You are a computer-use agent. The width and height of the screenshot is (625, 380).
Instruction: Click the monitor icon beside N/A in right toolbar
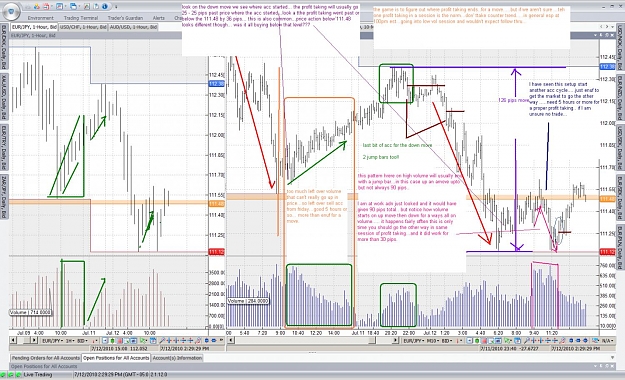595,341
